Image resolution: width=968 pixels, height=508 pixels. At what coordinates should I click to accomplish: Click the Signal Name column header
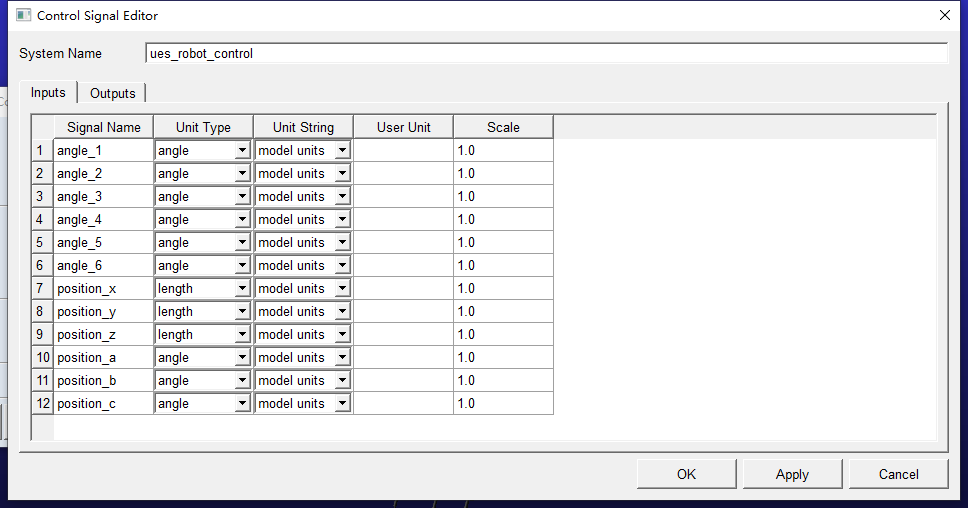tap(103, 127)
